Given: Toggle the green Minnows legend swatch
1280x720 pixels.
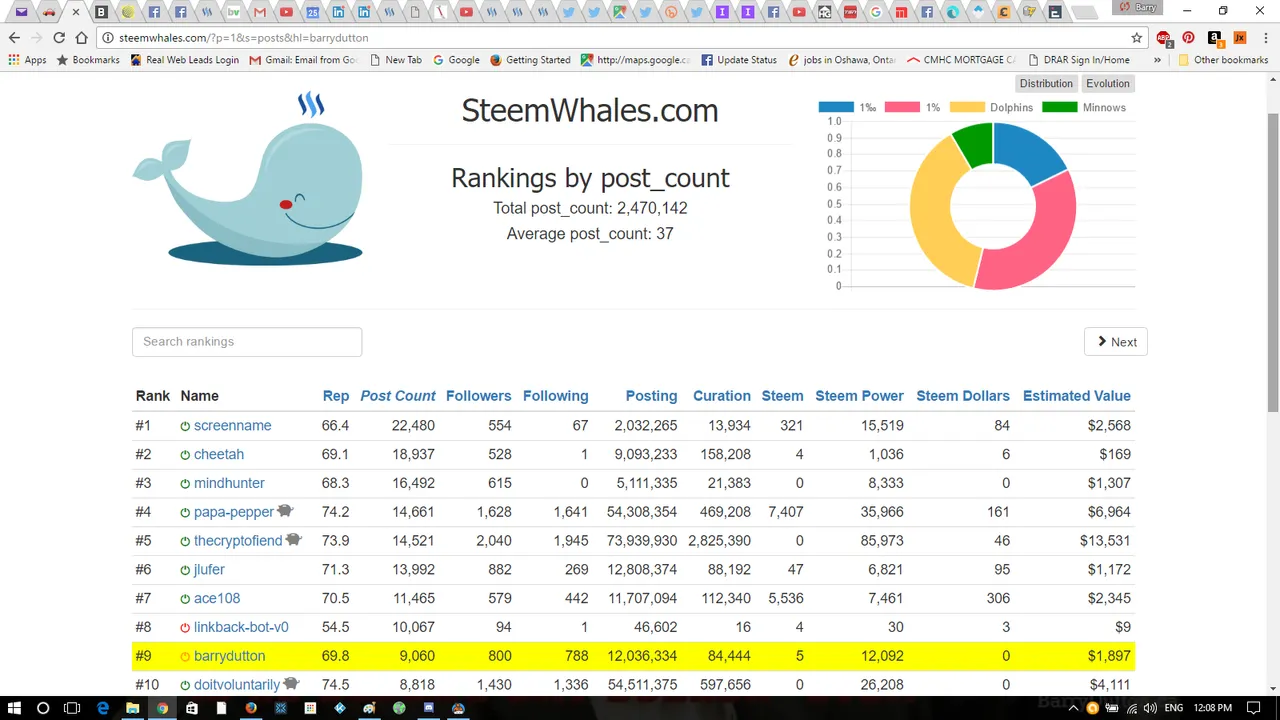Looking at the screenshot, I should pyautogui.click(x=1059, y=107).
